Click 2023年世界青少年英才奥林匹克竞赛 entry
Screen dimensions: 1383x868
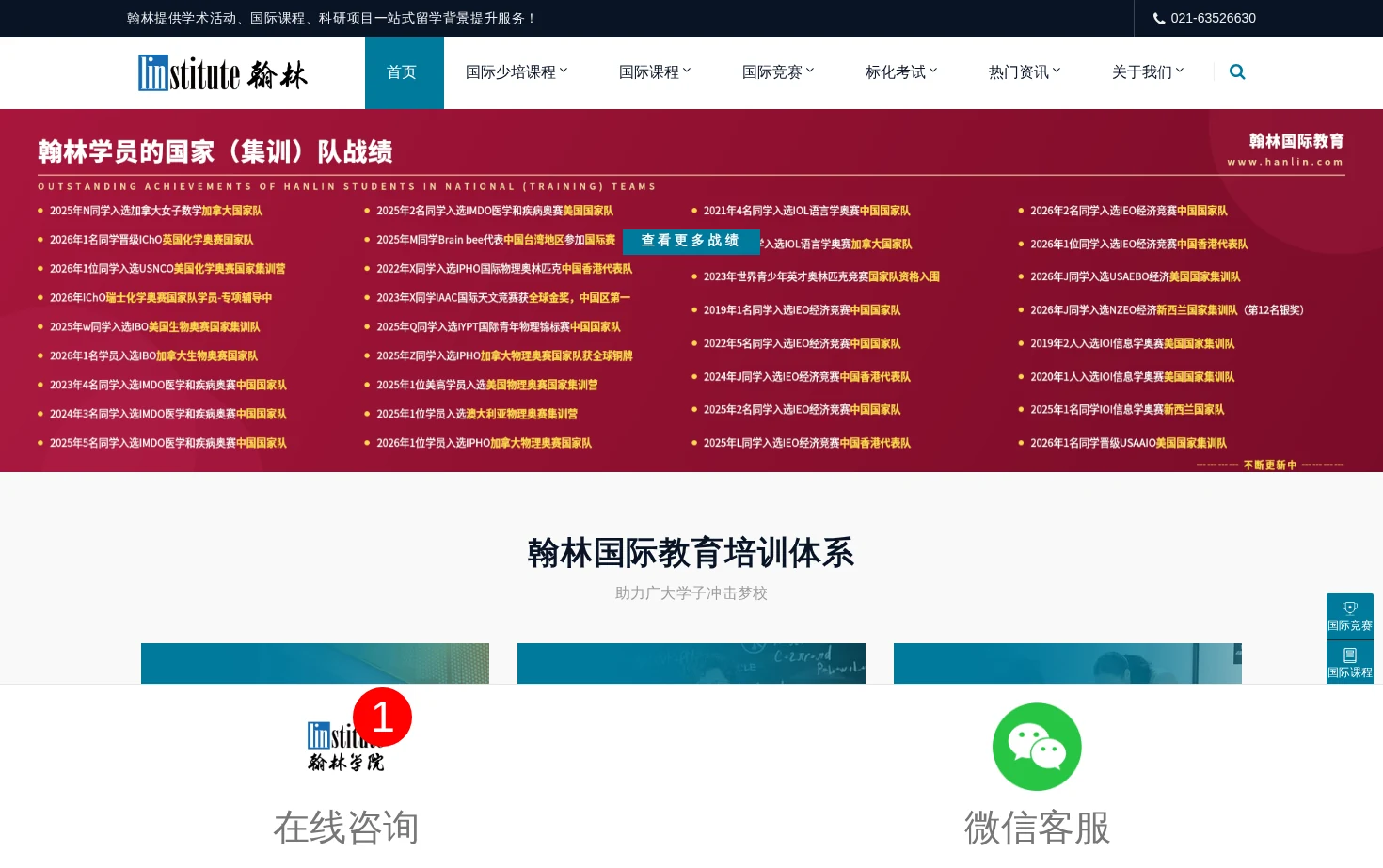(x=821, y=276)
